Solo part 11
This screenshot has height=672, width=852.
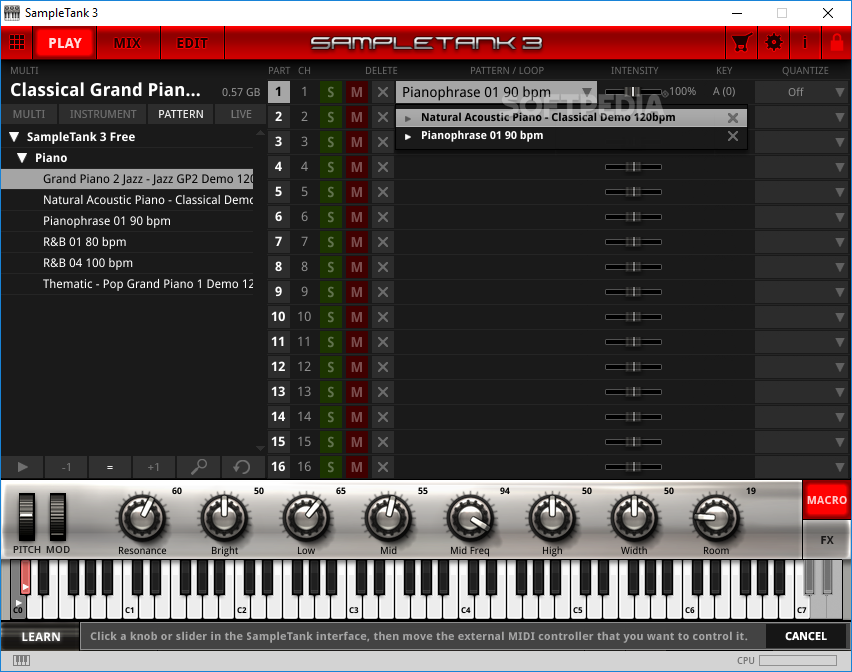[x=330, y=342]
